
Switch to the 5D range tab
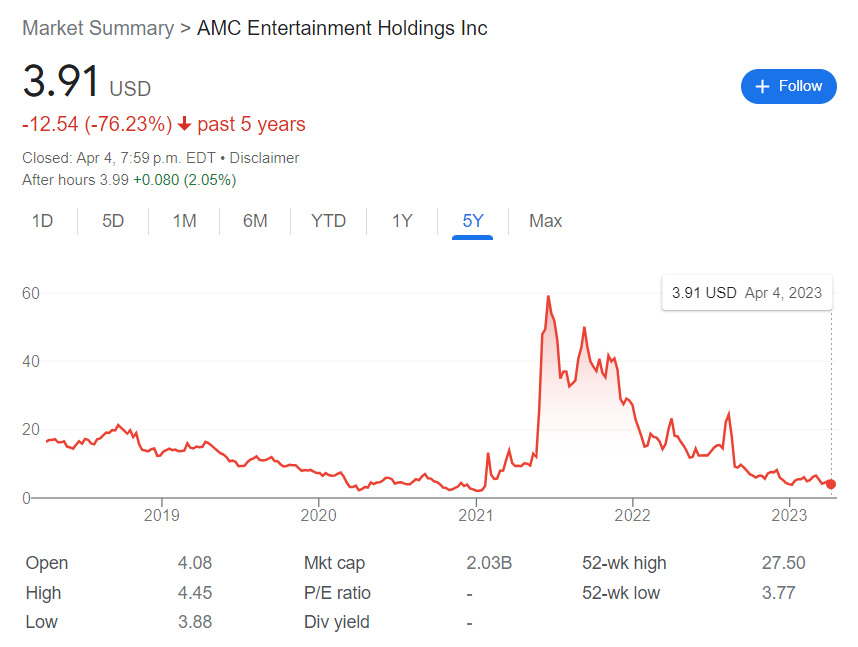(113, 221)
